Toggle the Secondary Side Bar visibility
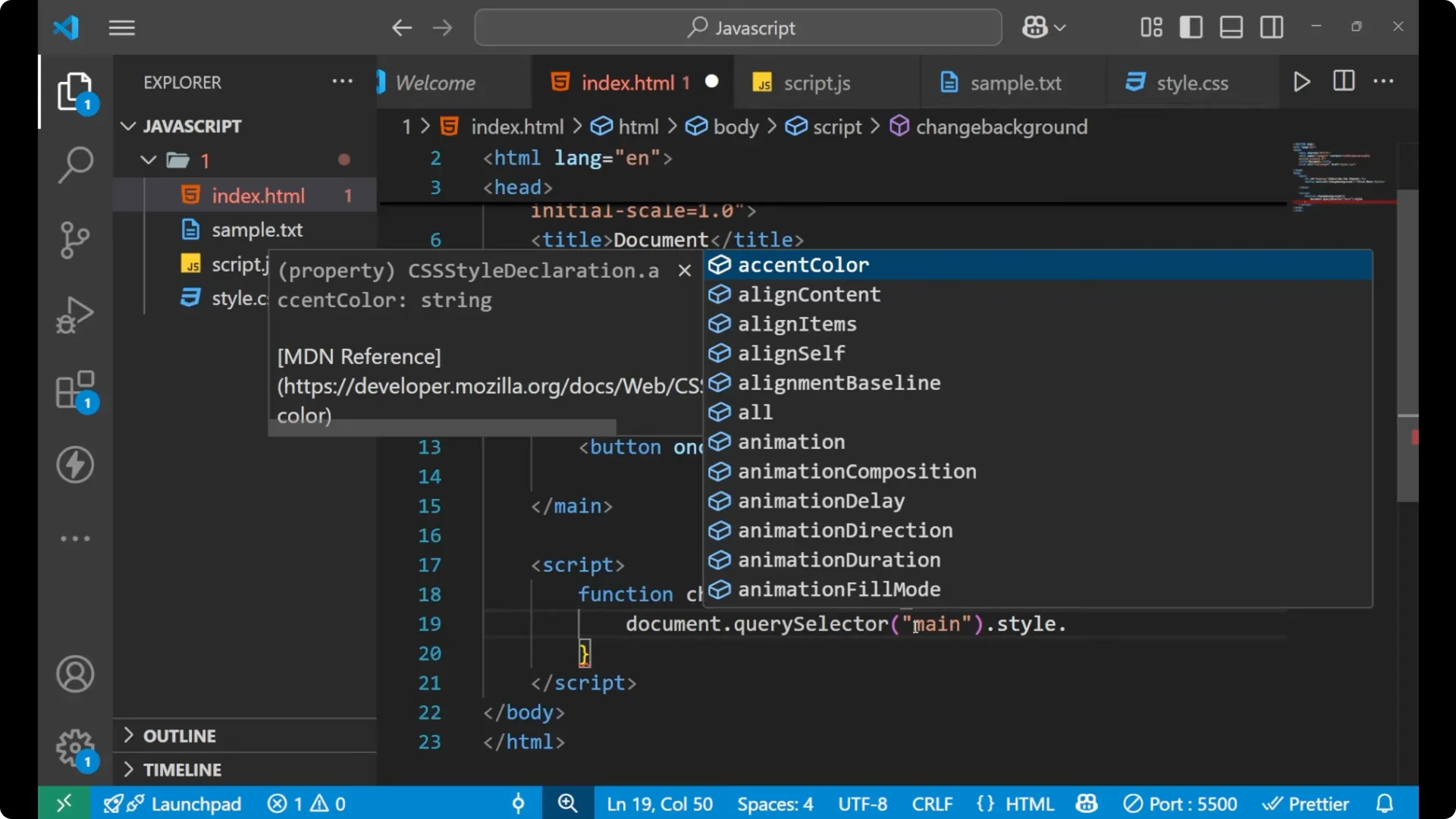Image resolution: width=1456 pixels, height=819 pixels. (x=1272, y=27)
